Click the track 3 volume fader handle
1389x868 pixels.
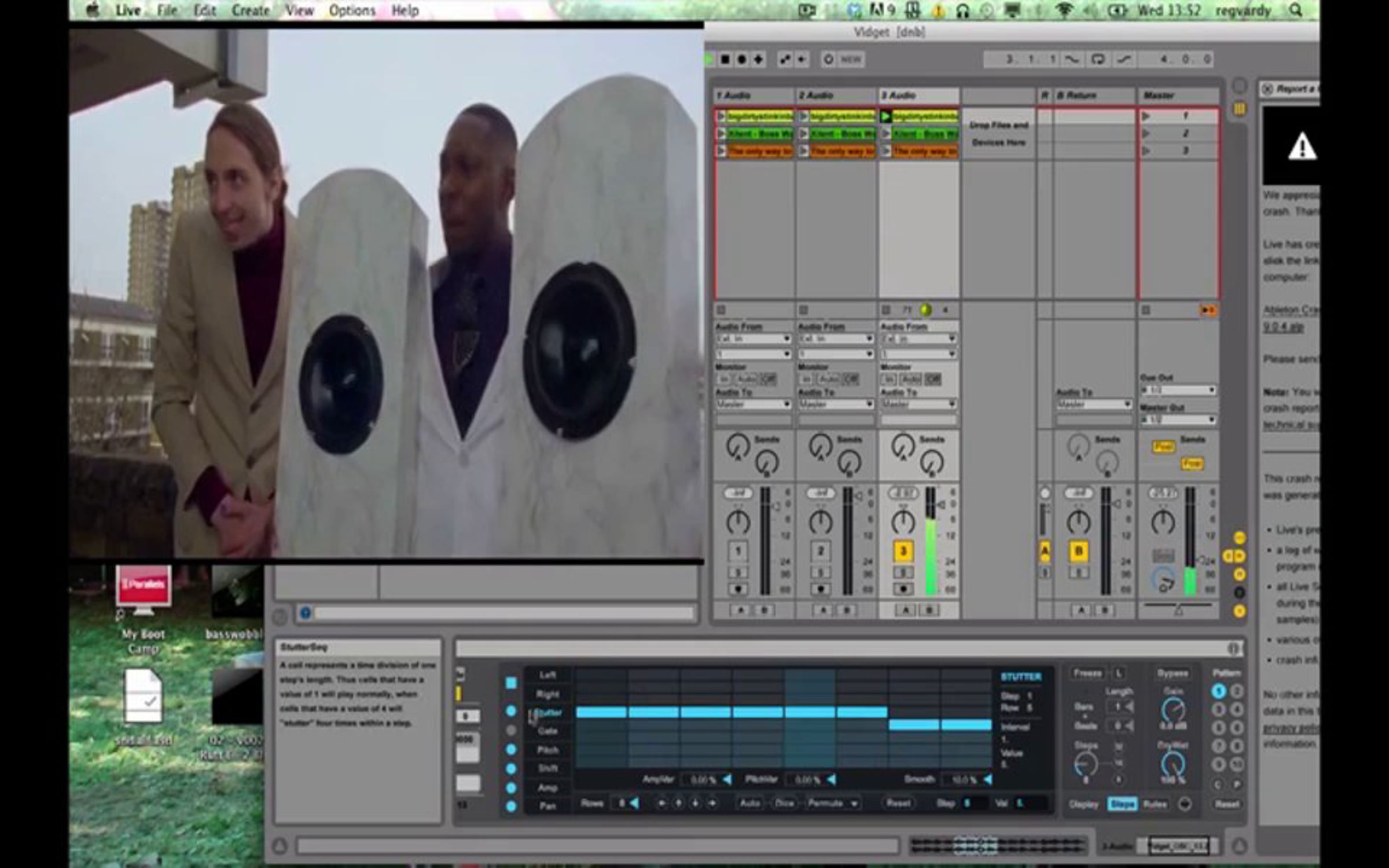tap(942, 505)
